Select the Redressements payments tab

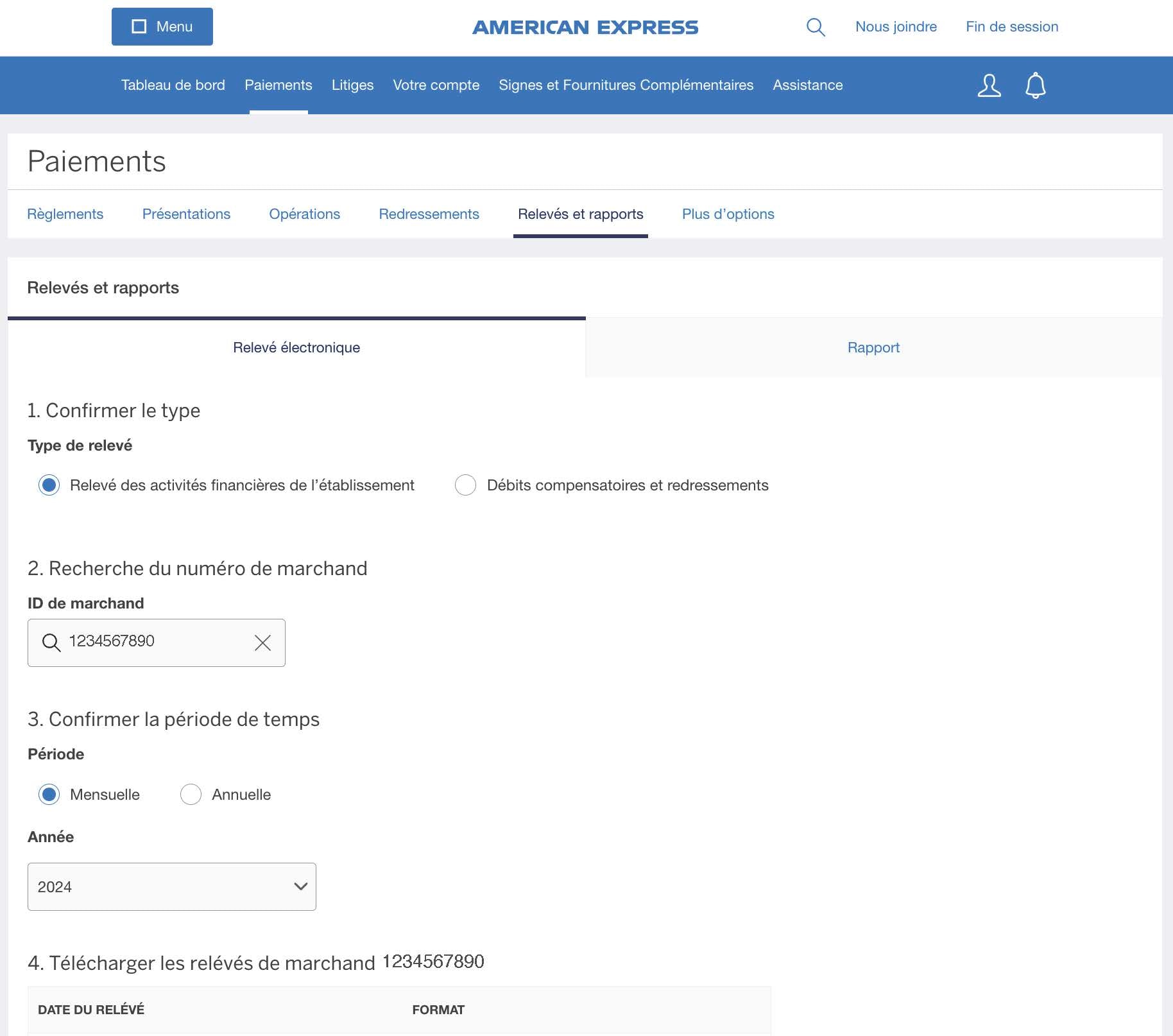point(429,214)
